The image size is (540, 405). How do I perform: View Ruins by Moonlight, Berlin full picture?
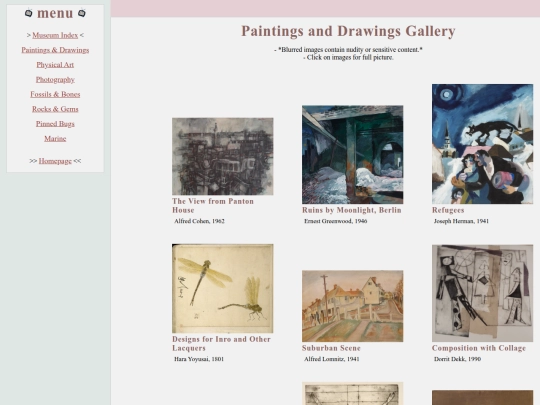click(353, 155)
